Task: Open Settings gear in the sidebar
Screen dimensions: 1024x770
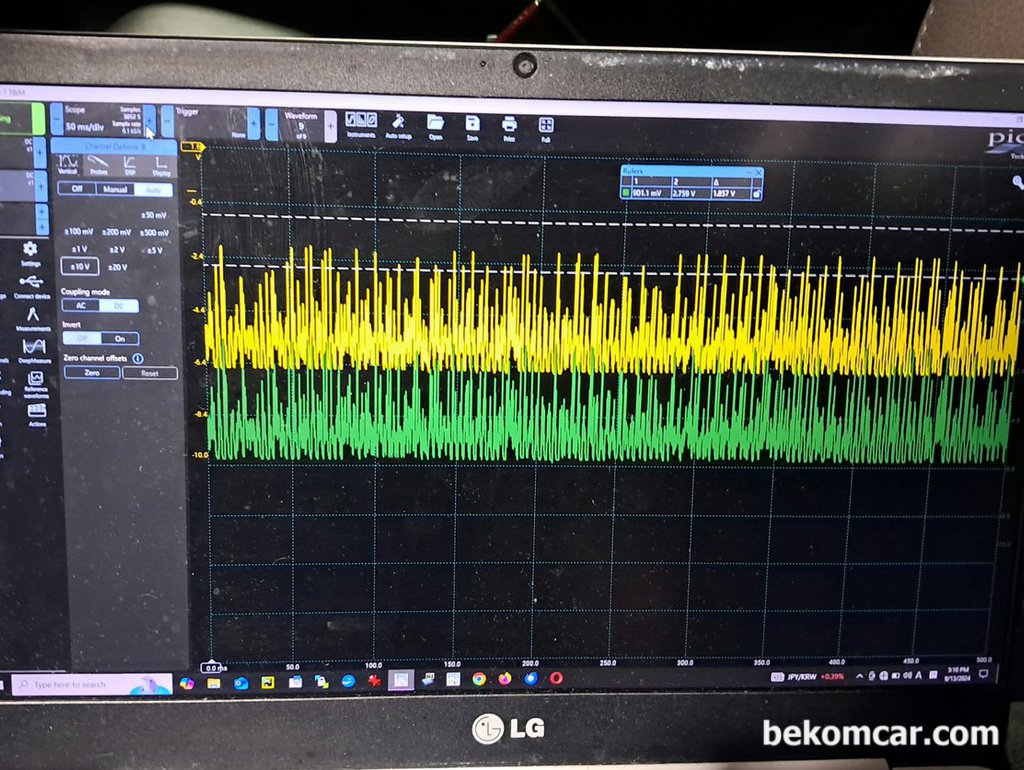Action: (30, 251)
